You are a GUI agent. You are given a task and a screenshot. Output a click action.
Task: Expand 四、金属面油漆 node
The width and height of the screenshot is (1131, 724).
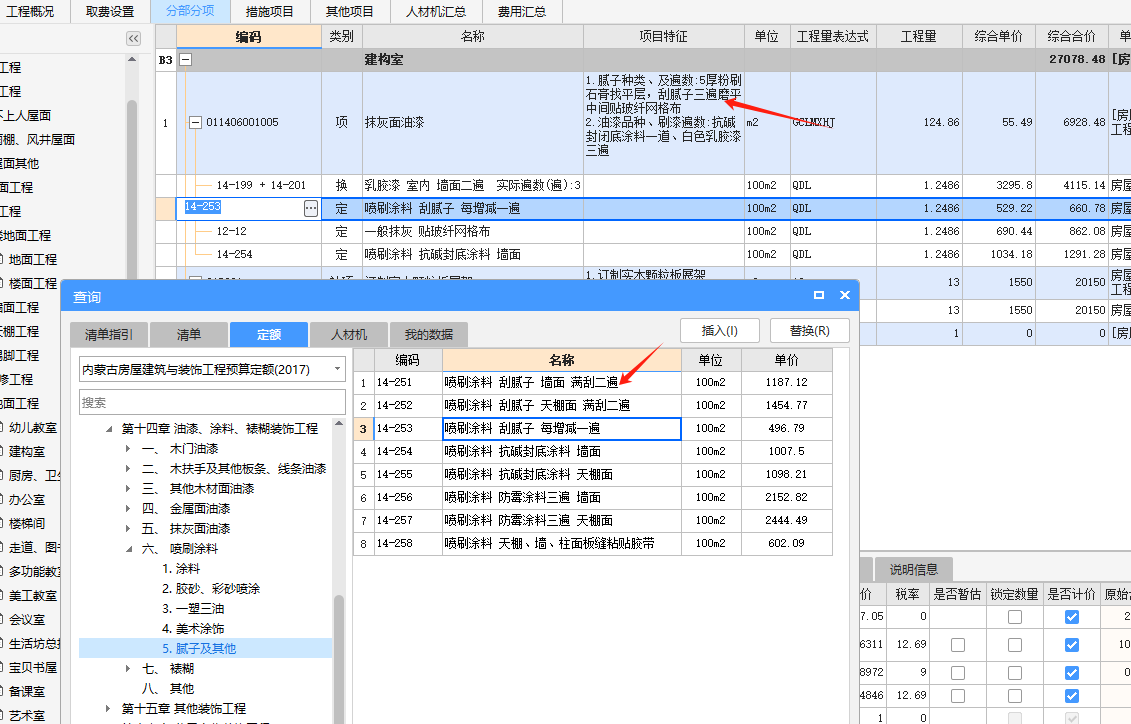128,508
